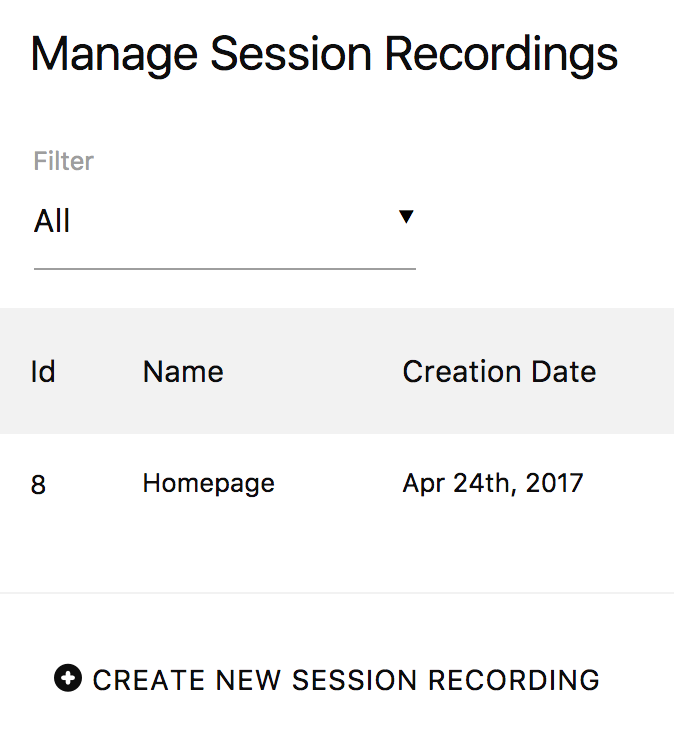This screenshot has width=674, height=746.
Task: Open the Homepage session recording name
Action: [208, 484]
